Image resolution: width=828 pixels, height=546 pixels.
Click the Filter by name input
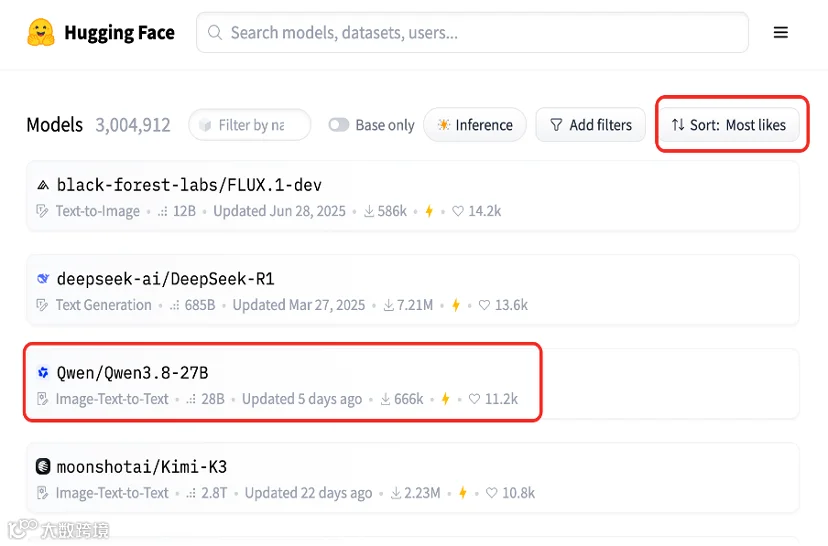point(250,125)
